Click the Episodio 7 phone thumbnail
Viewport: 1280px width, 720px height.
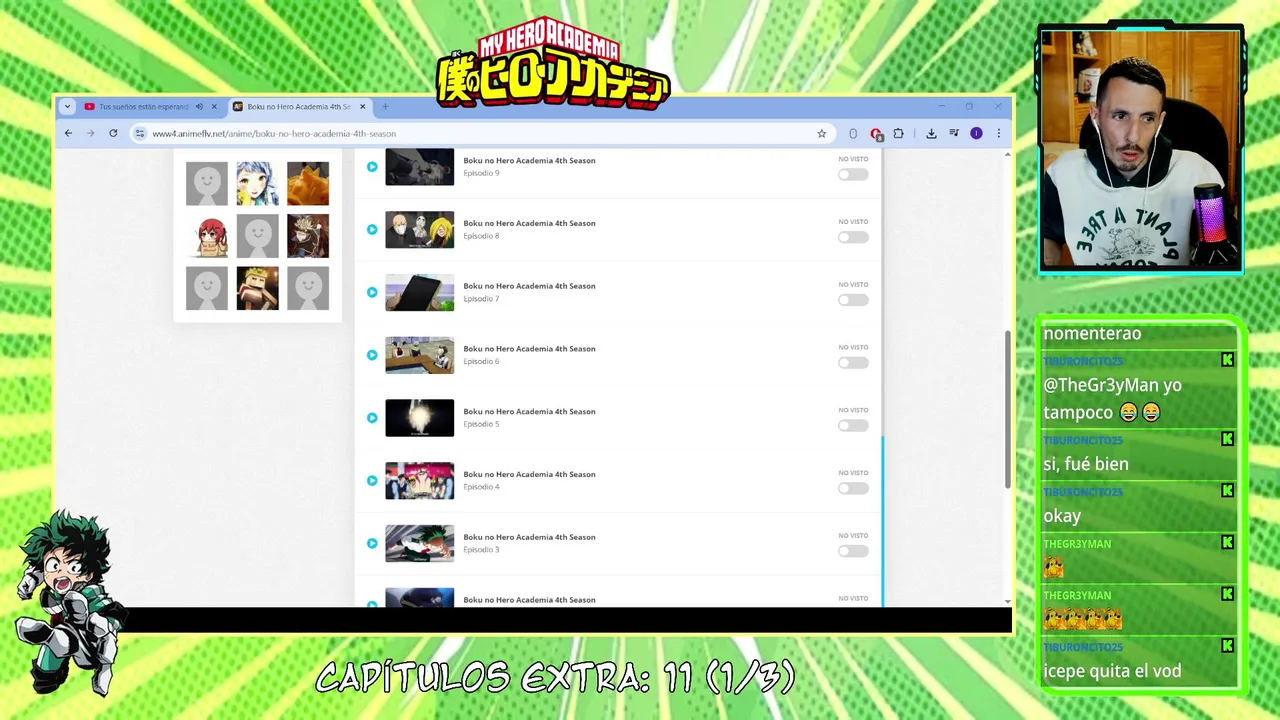tap(420, 292)
